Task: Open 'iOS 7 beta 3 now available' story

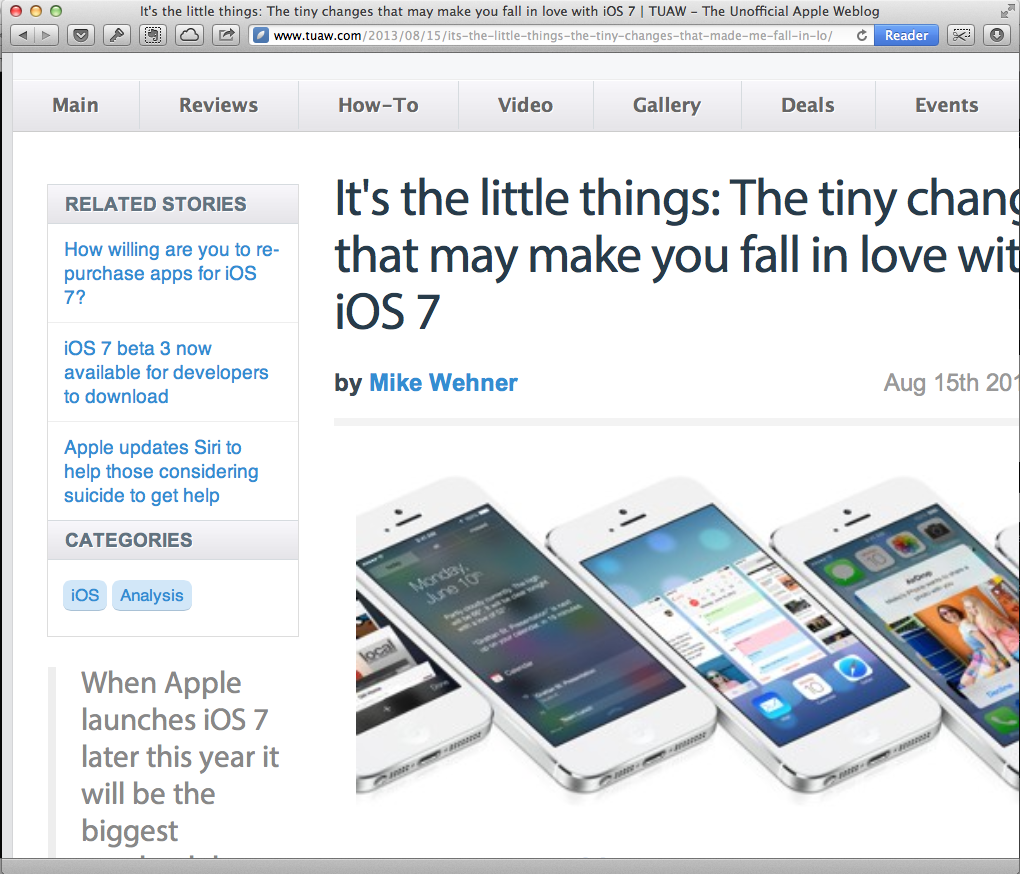Action: [166, 373]
